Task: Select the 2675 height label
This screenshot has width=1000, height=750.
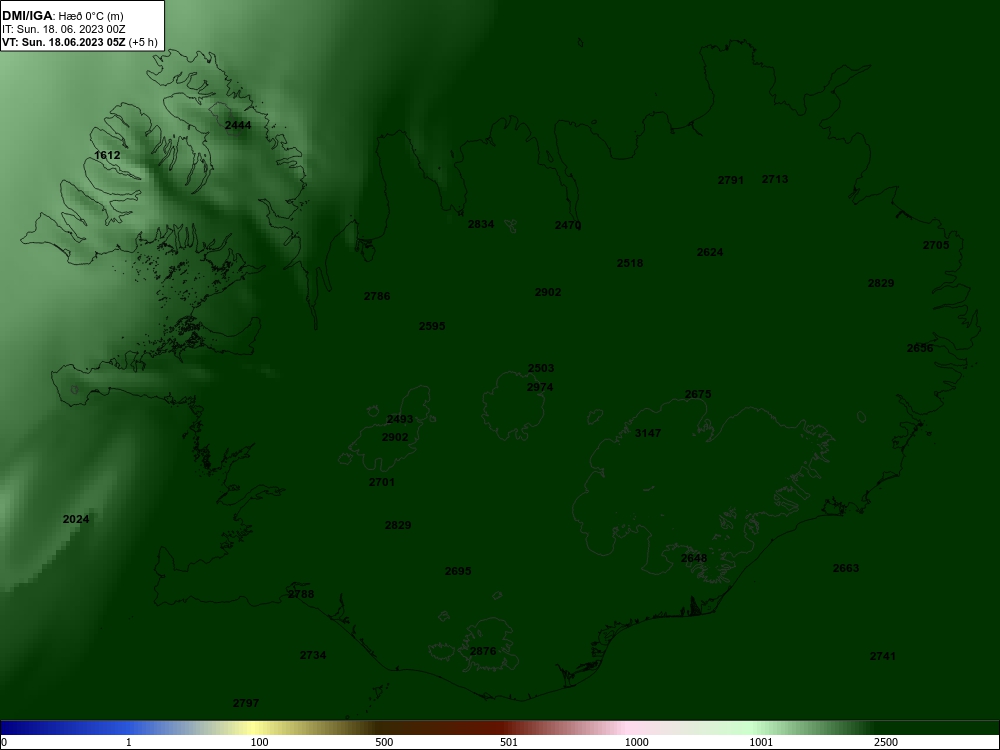Action: click(698, 395)
